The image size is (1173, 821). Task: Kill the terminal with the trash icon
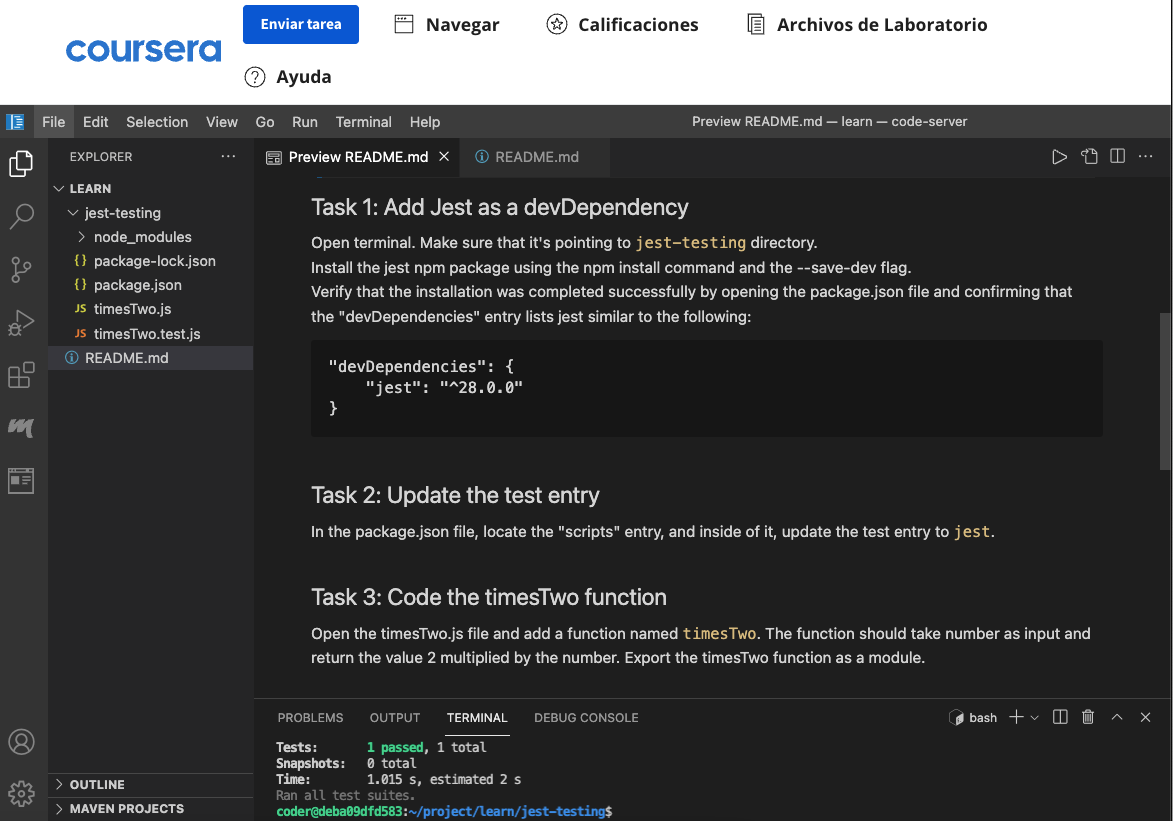click(1088, 717)
